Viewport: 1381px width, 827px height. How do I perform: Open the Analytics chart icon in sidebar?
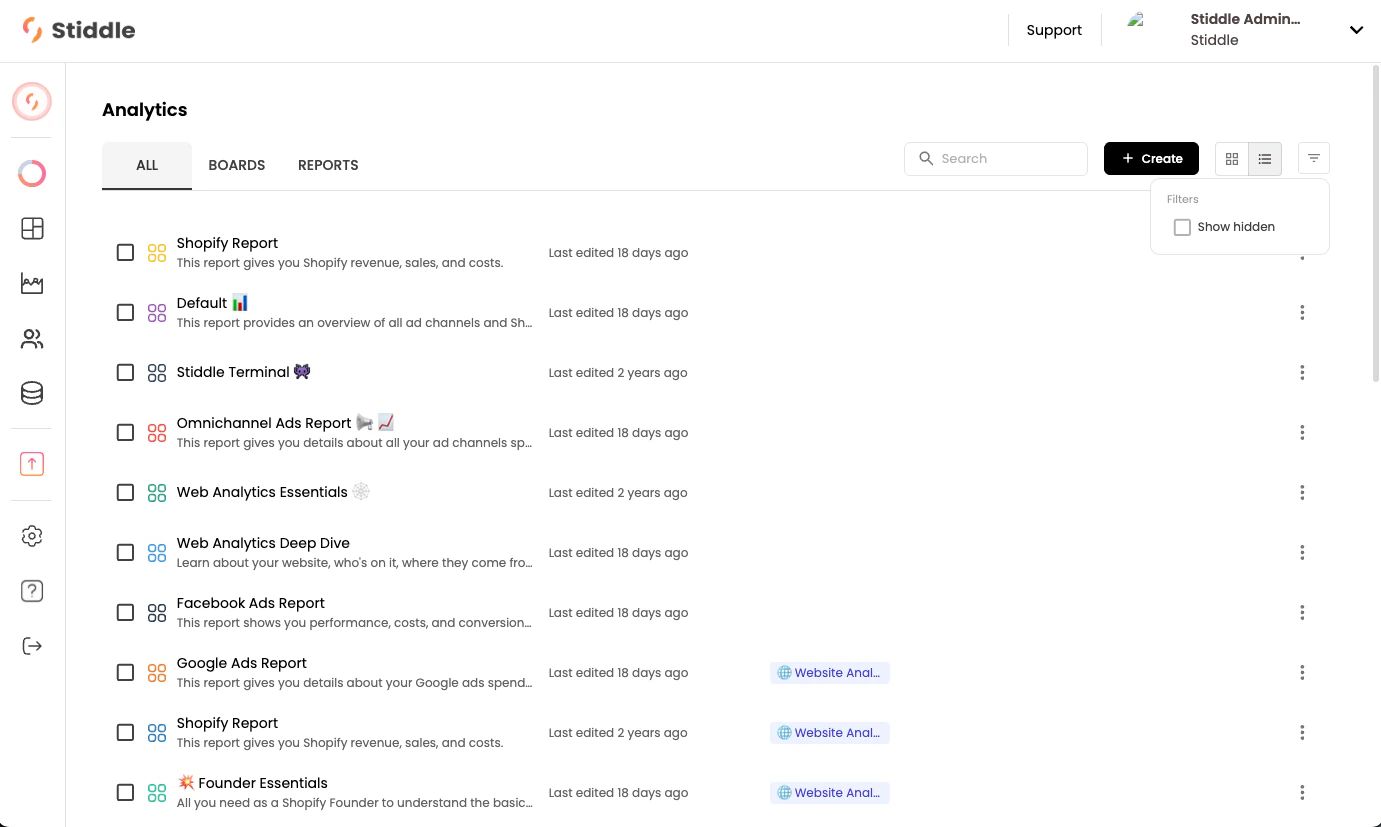(x=31, y=283)
